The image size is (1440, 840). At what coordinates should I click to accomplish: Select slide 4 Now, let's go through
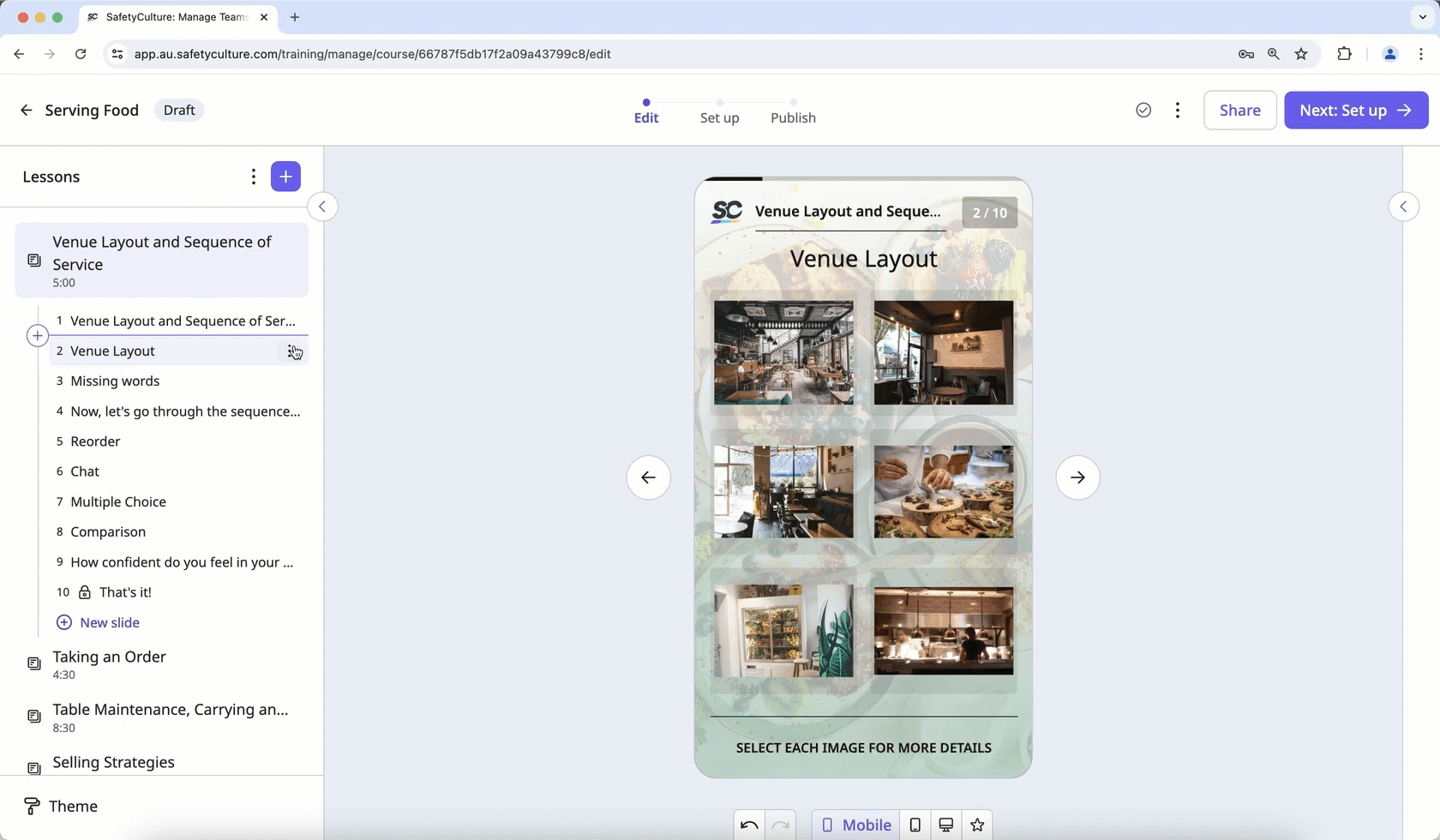177,411
